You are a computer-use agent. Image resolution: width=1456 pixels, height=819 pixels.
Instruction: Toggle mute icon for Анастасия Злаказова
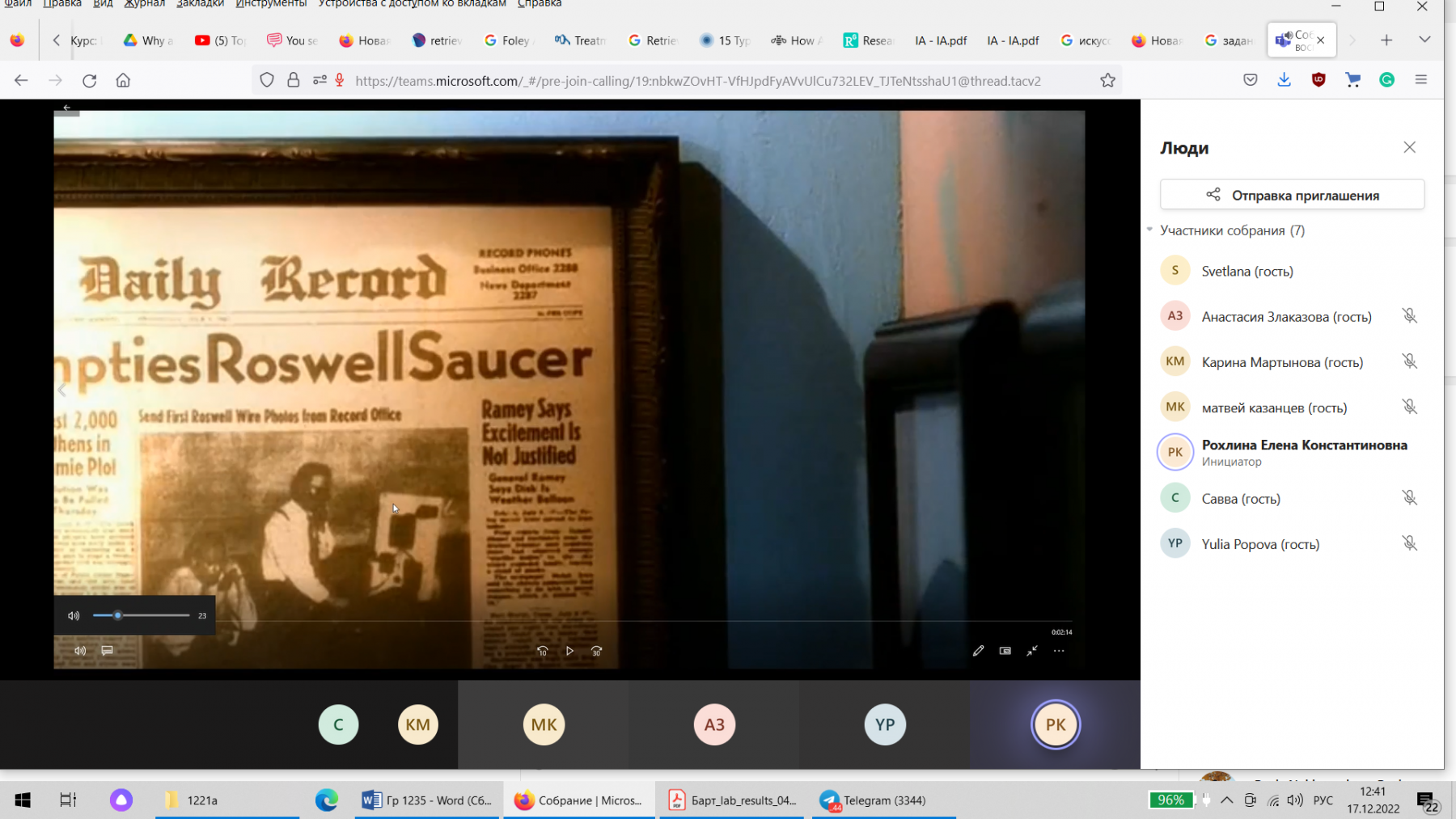[x=1410, y=315]
